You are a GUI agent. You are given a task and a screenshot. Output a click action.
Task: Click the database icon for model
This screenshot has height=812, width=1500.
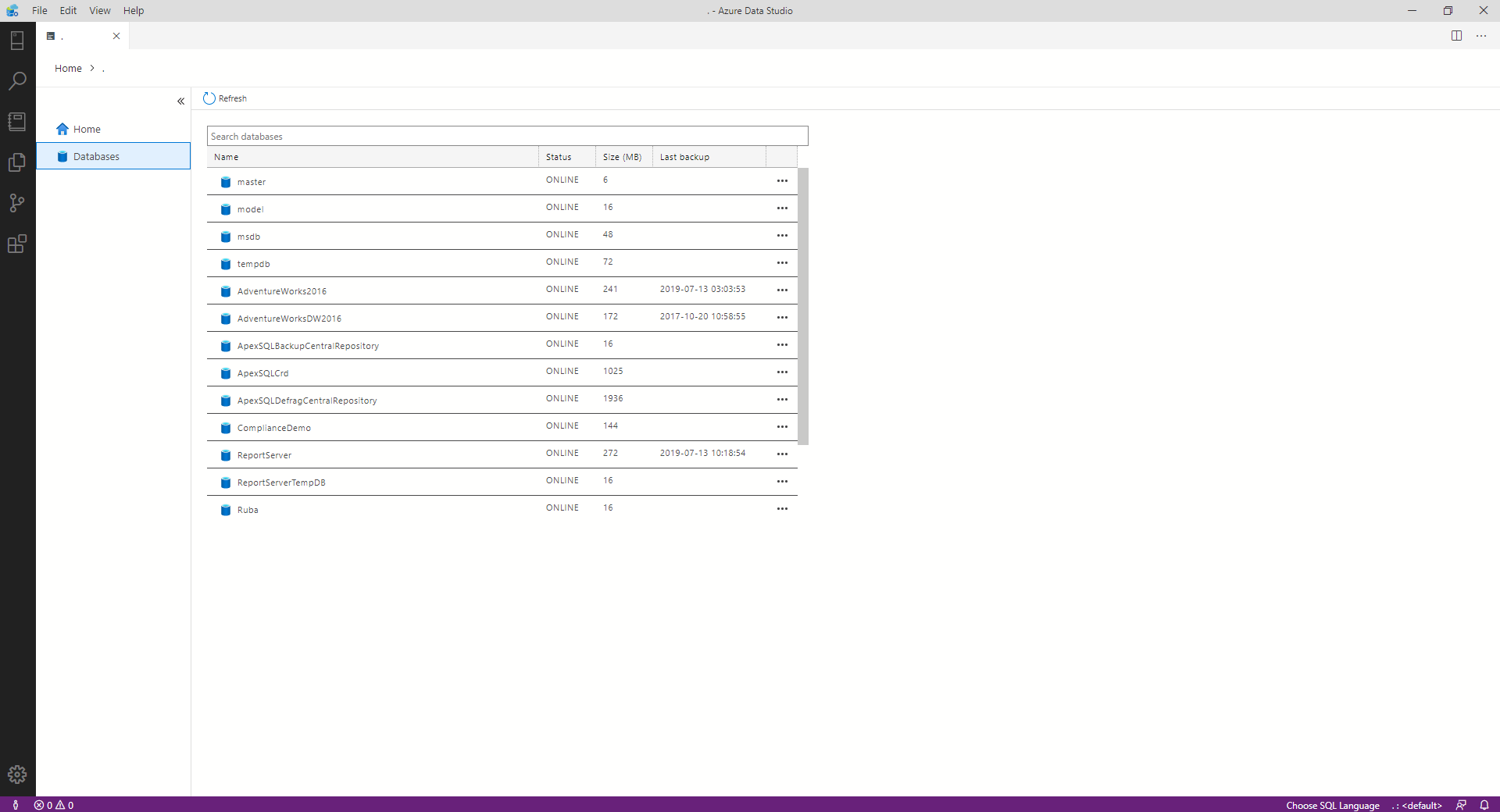(226, 209)
